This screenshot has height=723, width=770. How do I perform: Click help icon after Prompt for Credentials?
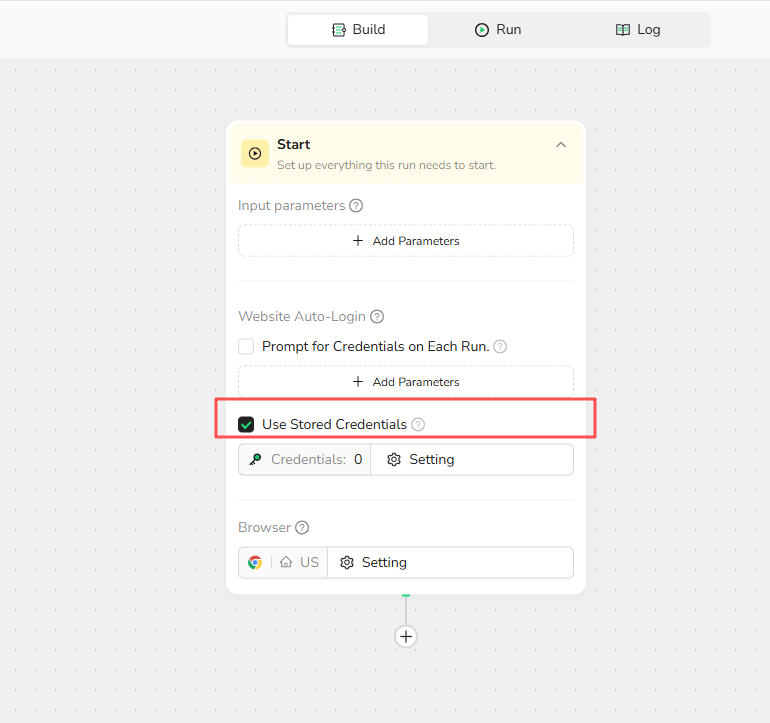(500, 347)
